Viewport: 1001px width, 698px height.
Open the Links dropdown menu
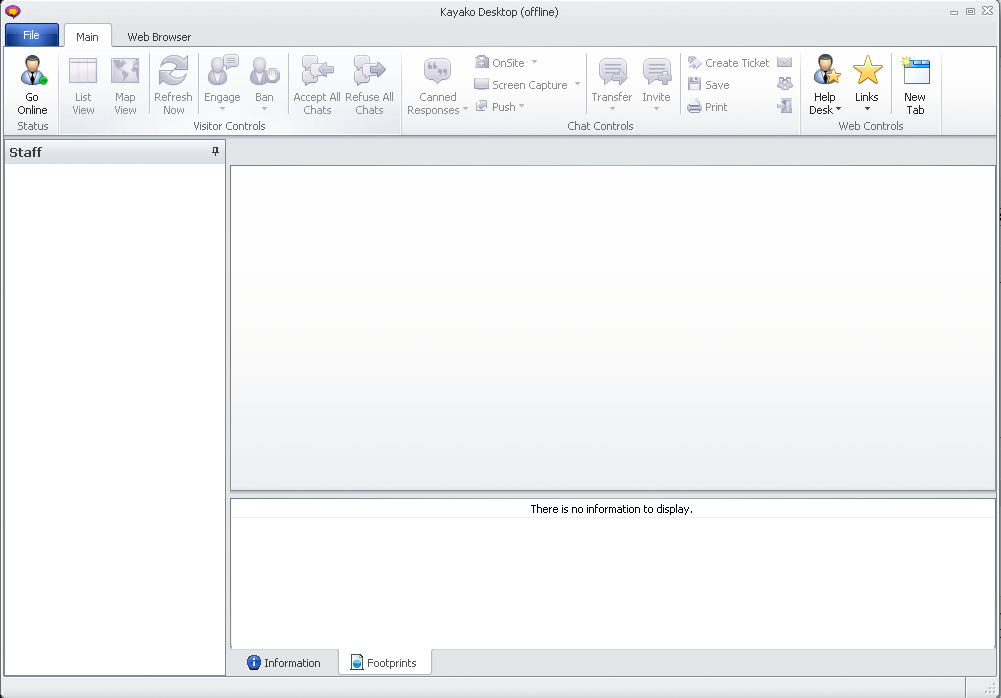click(x=867, y=104)
